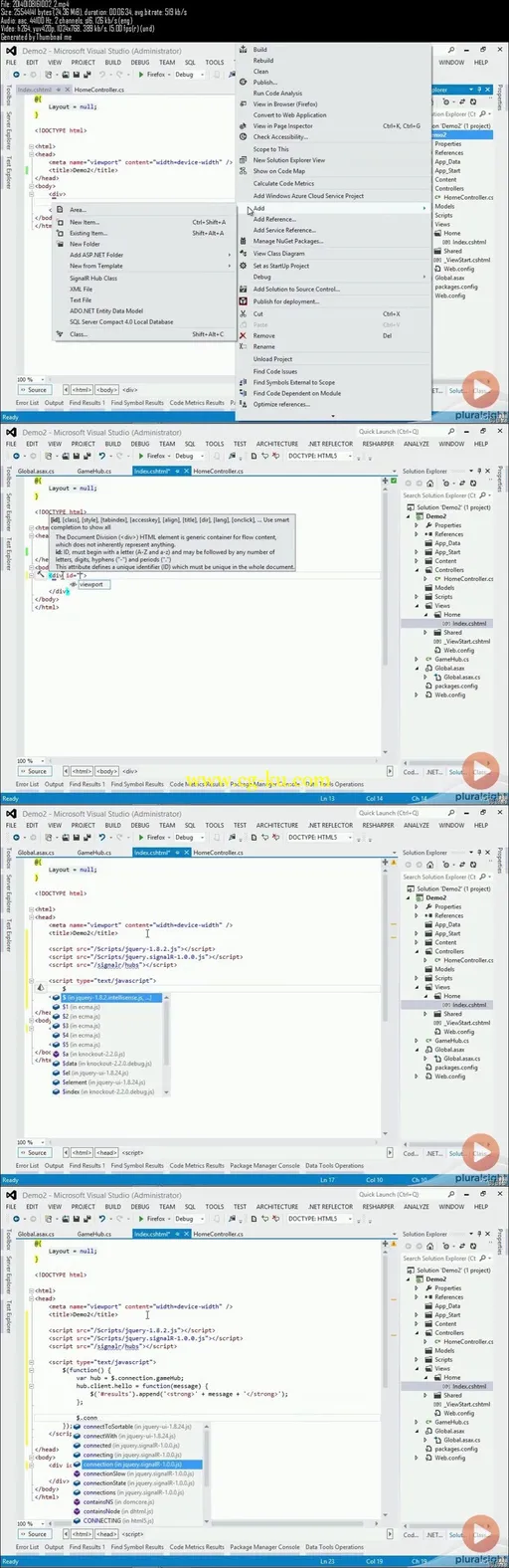Select Rename in the context menu
This screenshot has width=509, height=1568.
click(263, 347)
